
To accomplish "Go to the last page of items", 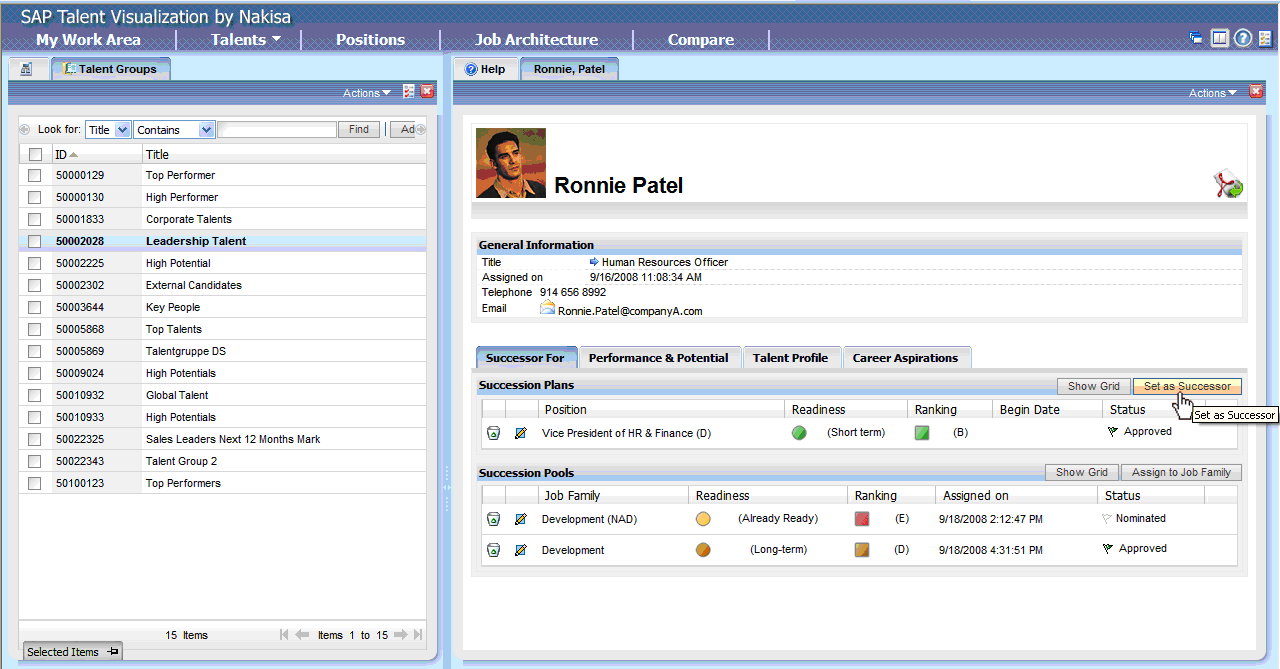I will (418, 635).
